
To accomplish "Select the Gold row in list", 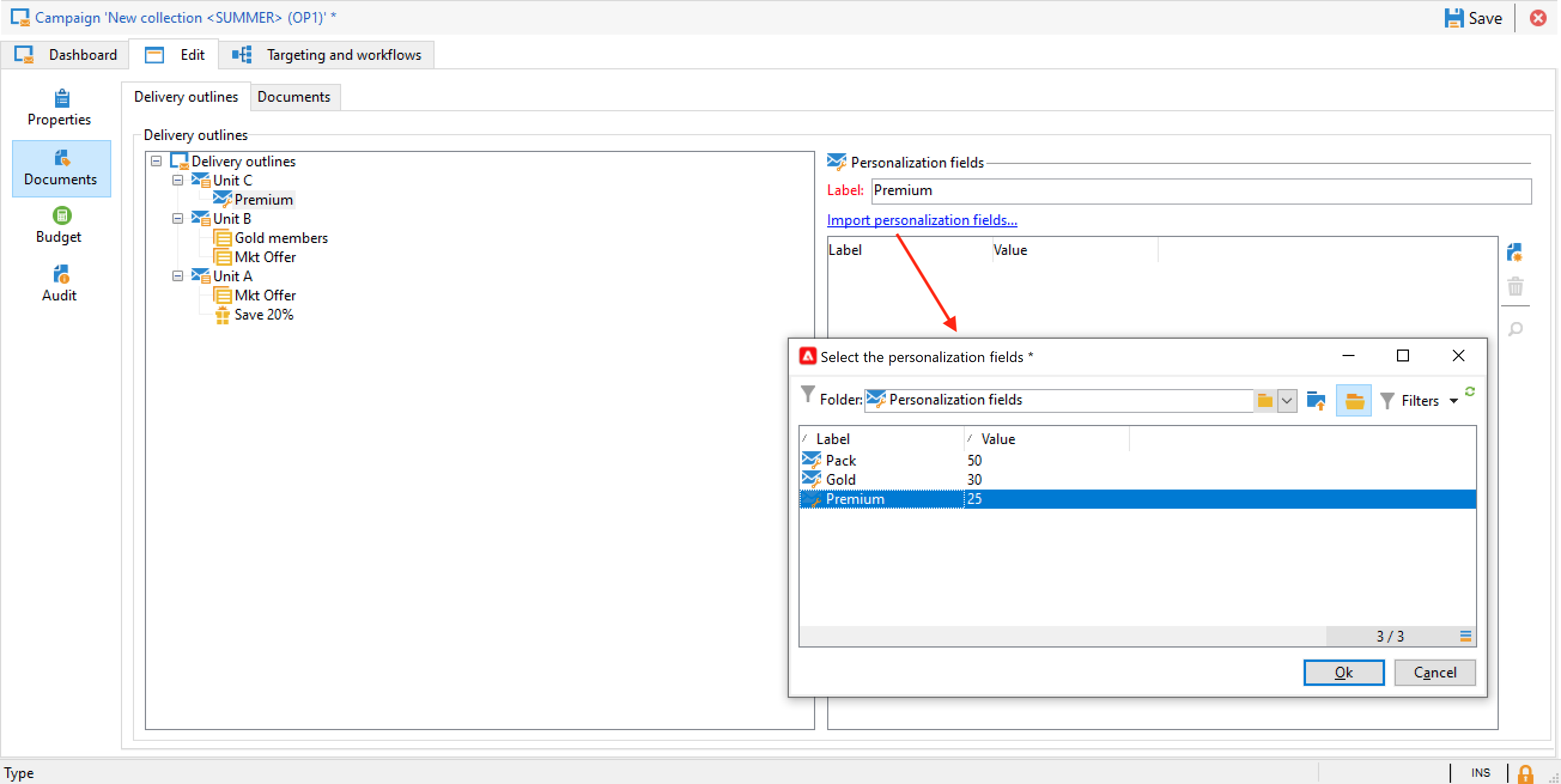I will pos(840,479).
